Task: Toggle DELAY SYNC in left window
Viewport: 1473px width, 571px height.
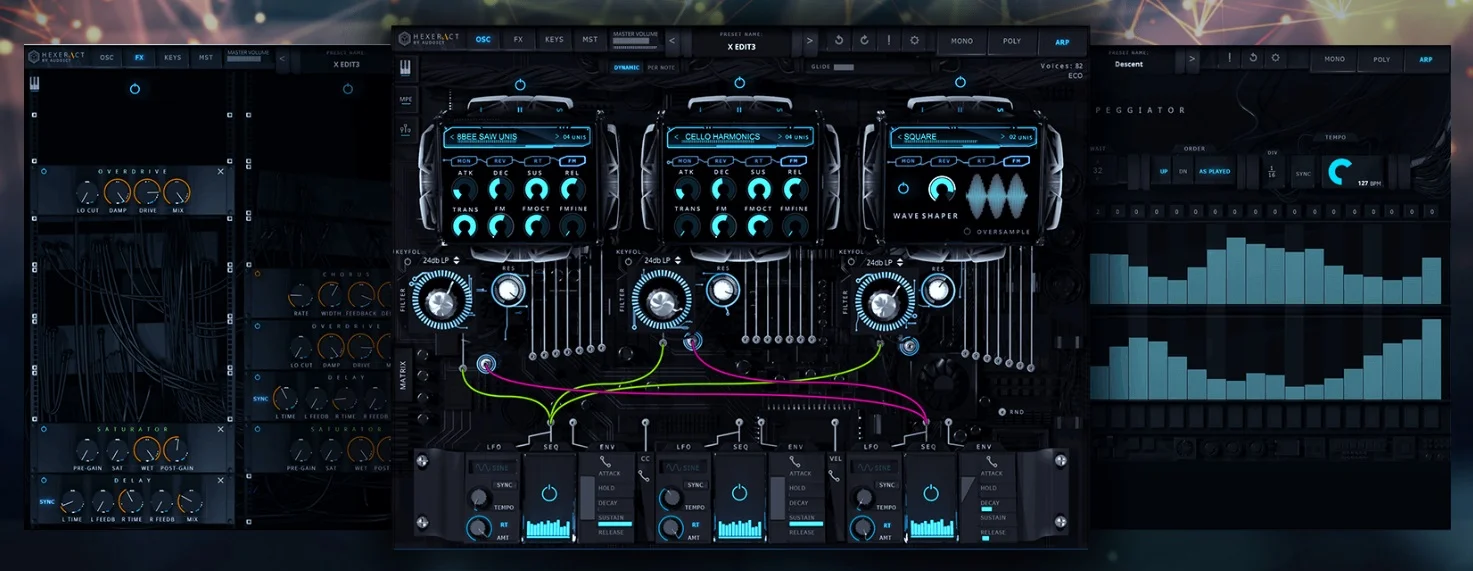Action: pos(46,501)
